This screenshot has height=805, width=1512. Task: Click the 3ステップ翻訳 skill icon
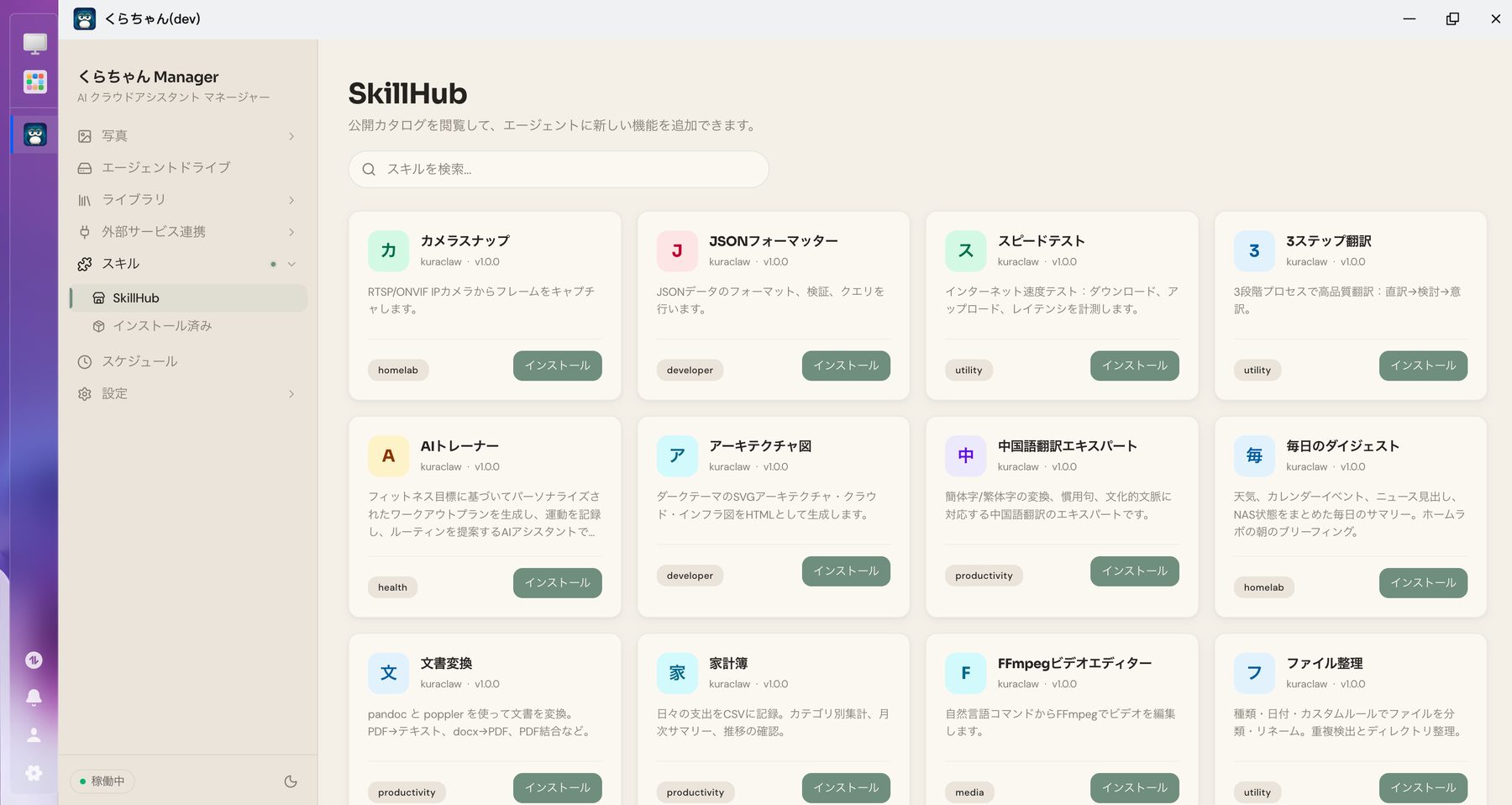[x=1254, y=250]
